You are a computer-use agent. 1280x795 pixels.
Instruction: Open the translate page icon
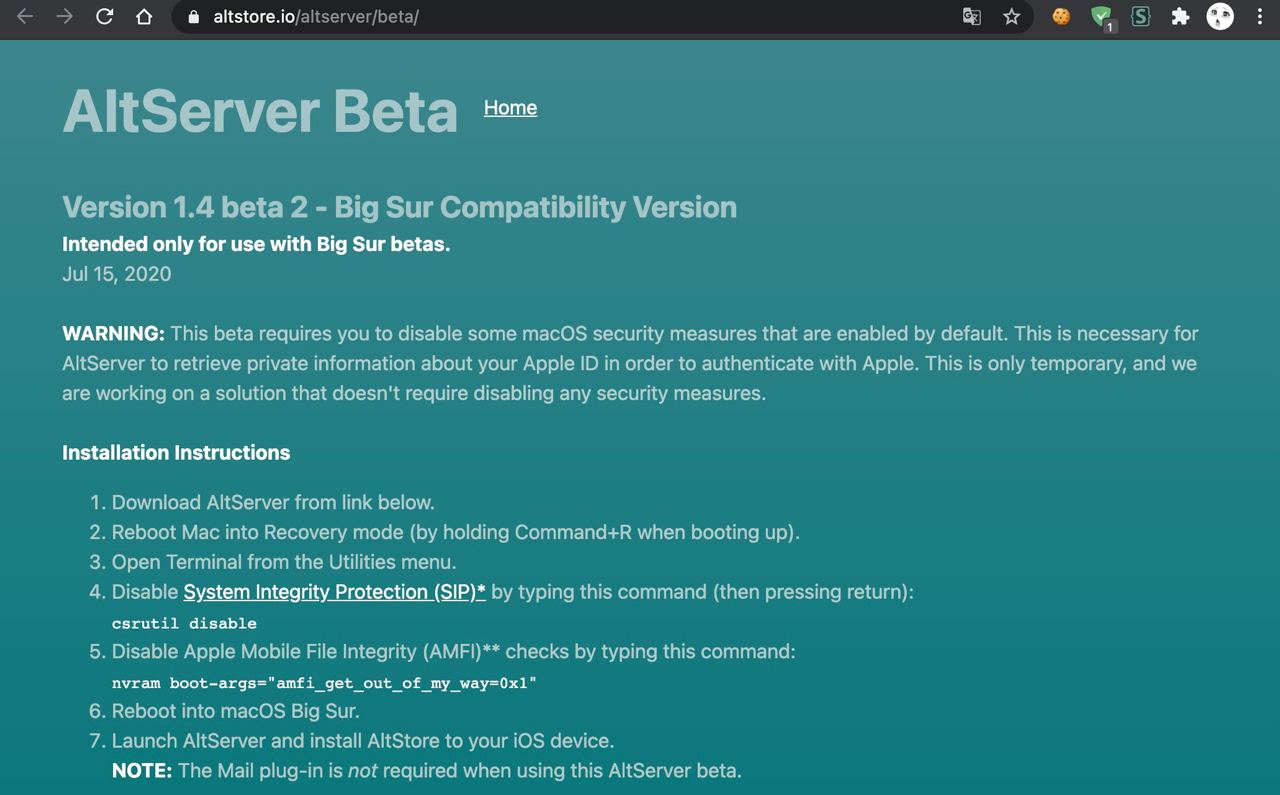tap(971, 17)
